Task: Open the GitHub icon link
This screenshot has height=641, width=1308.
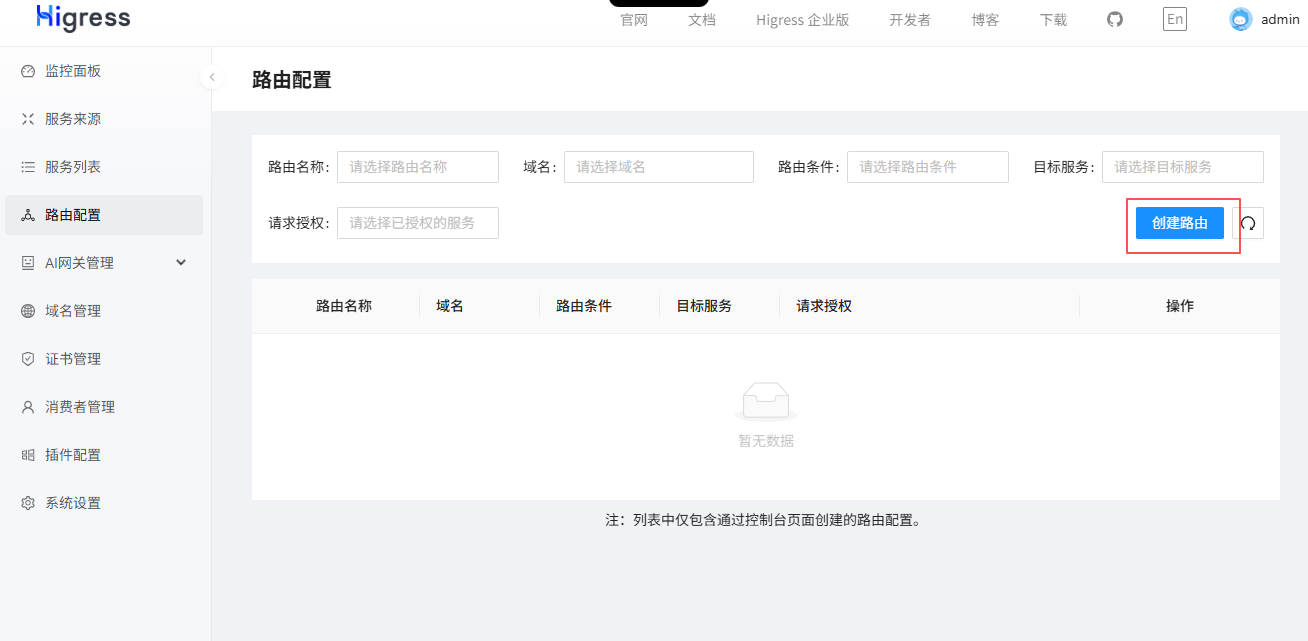Action: pyautogui.click(x=1115, y=19)
